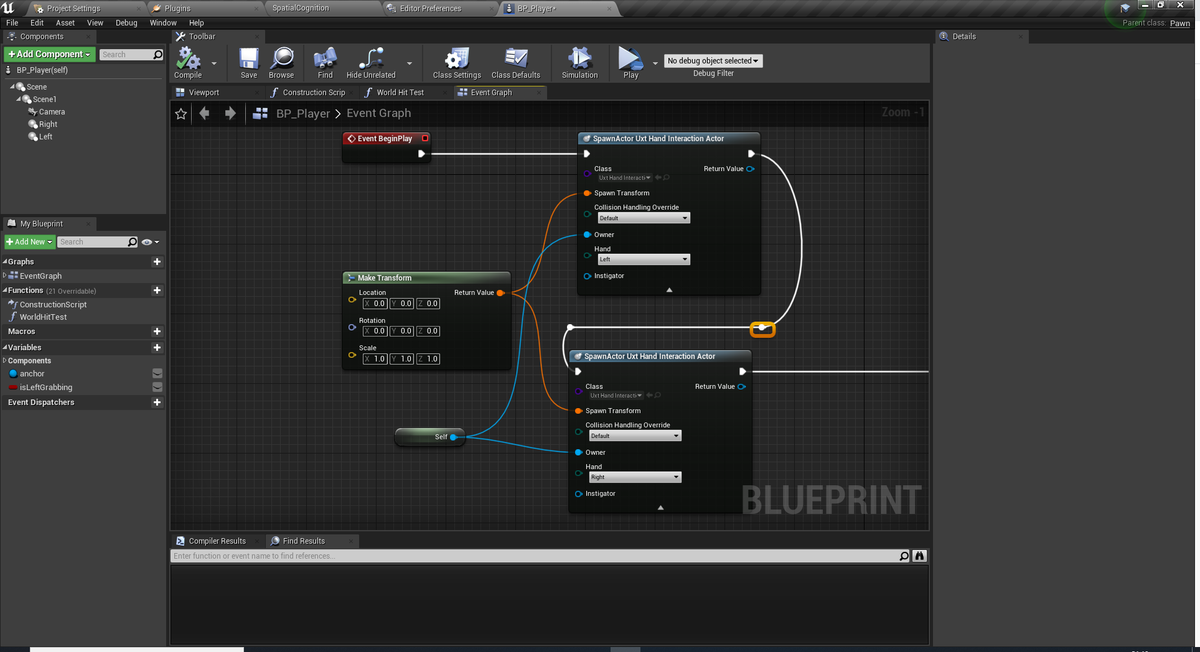The image size is (1200, 652).
Task: Open the Class Settings toolbar icon
Action: coord(457,58)
